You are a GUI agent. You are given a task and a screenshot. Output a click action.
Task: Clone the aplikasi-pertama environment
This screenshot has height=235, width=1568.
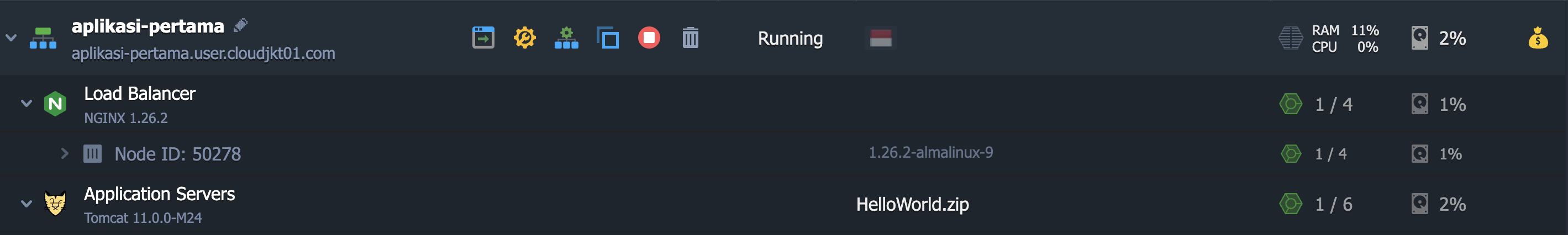coord(608,38)
